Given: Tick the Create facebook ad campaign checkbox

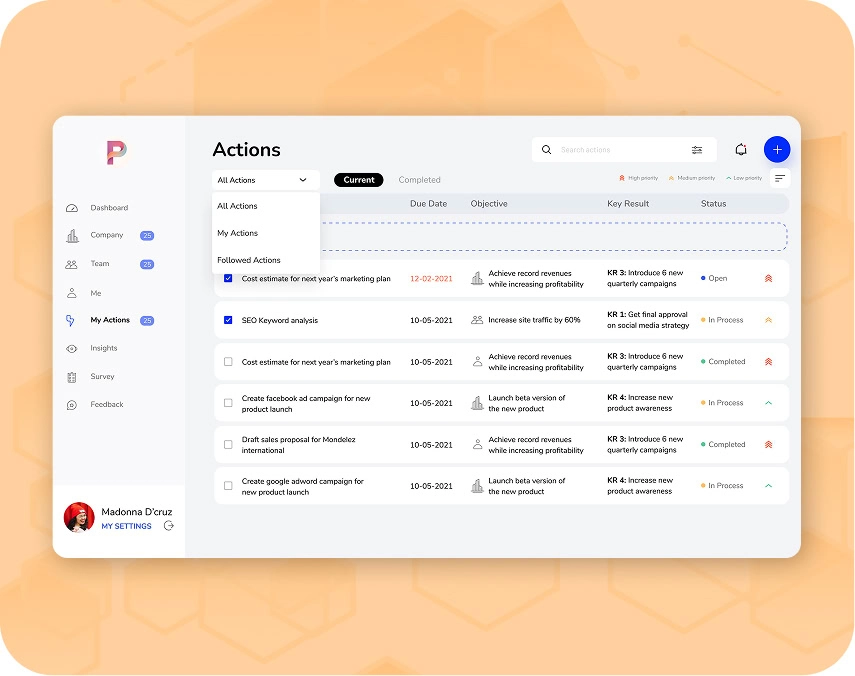Looking at the screenshot, I should [228, 403].
